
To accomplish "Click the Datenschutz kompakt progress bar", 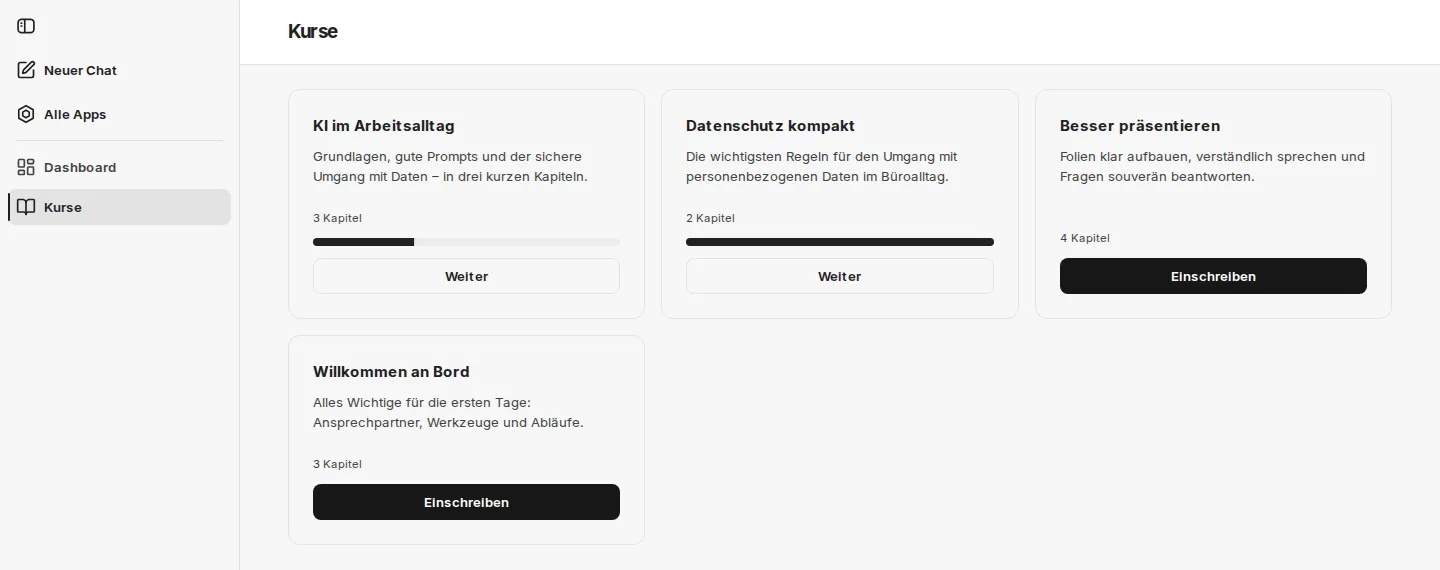I will pos(840,242).
